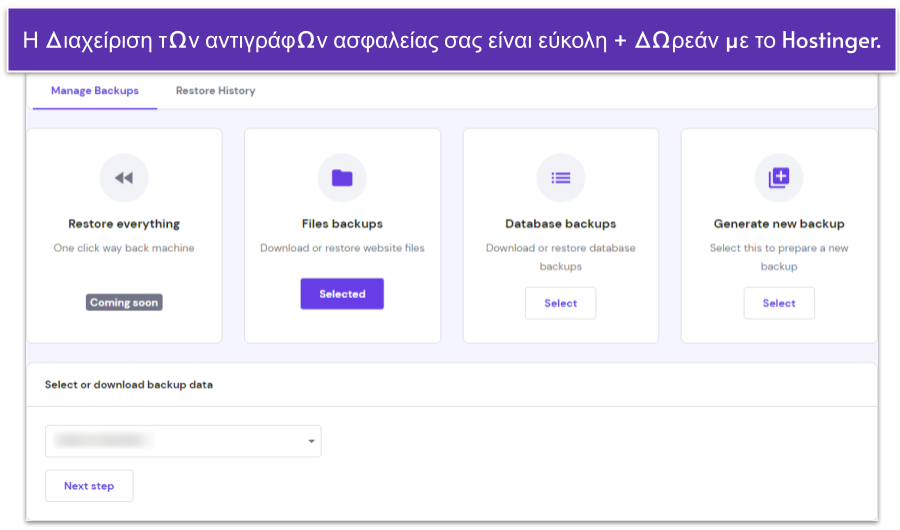Click the Coming soon badge
900x530 pixels.
124,302
